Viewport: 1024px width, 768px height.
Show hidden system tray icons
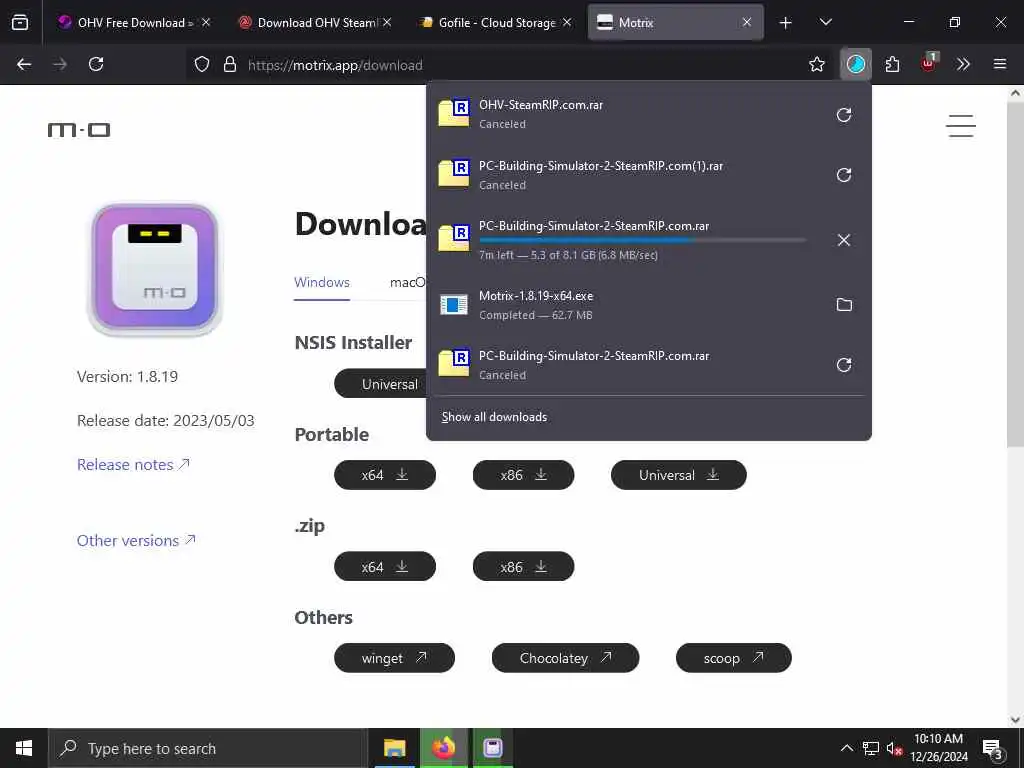coord(846,748)
